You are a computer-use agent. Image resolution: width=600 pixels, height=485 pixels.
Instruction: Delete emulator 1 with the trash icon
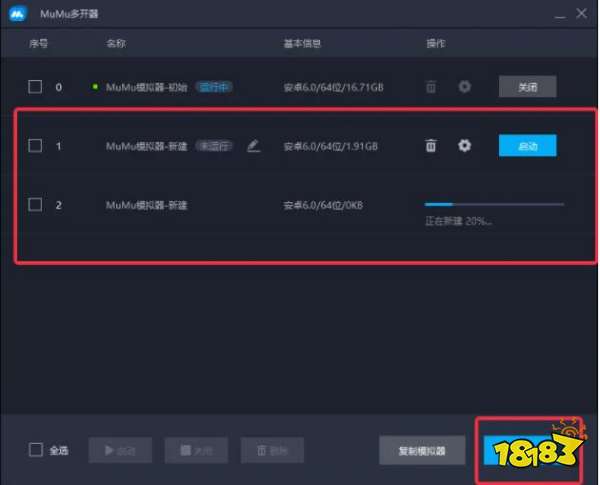[431, 145]
